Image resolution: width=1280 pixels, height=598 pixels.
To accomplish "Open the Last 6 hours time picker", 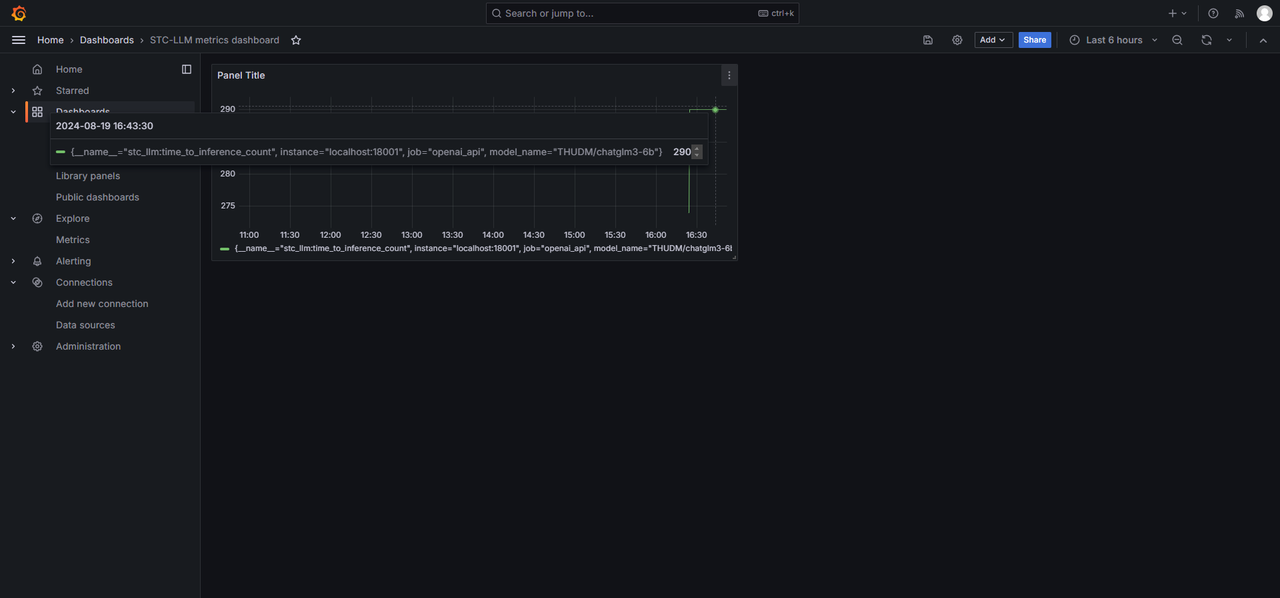I will 1113,40.
